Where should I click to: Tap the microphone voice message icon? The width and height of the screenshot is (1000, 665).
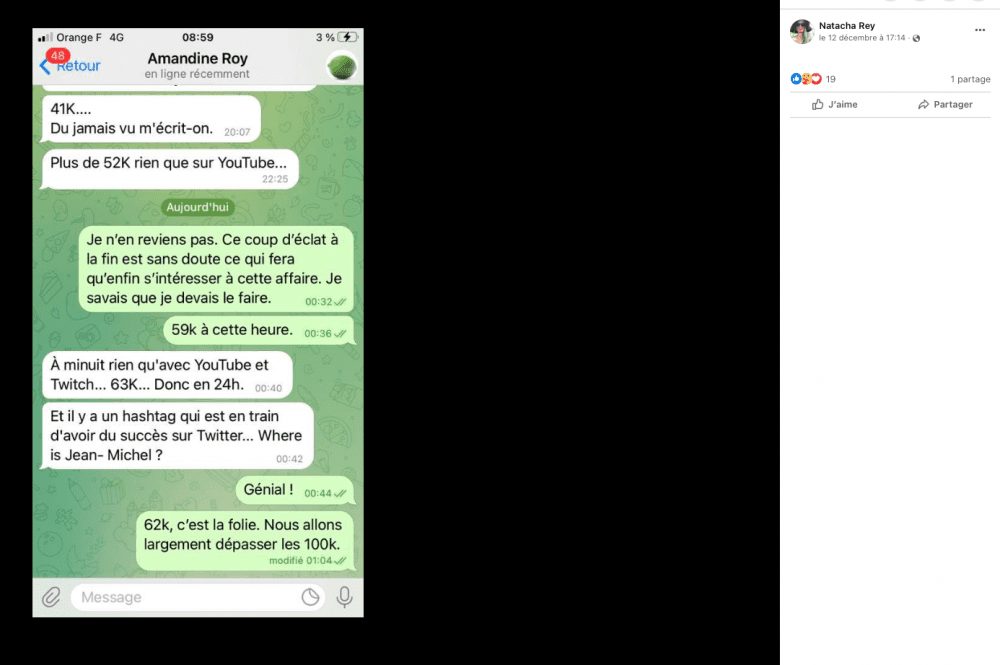click(344, 597)
